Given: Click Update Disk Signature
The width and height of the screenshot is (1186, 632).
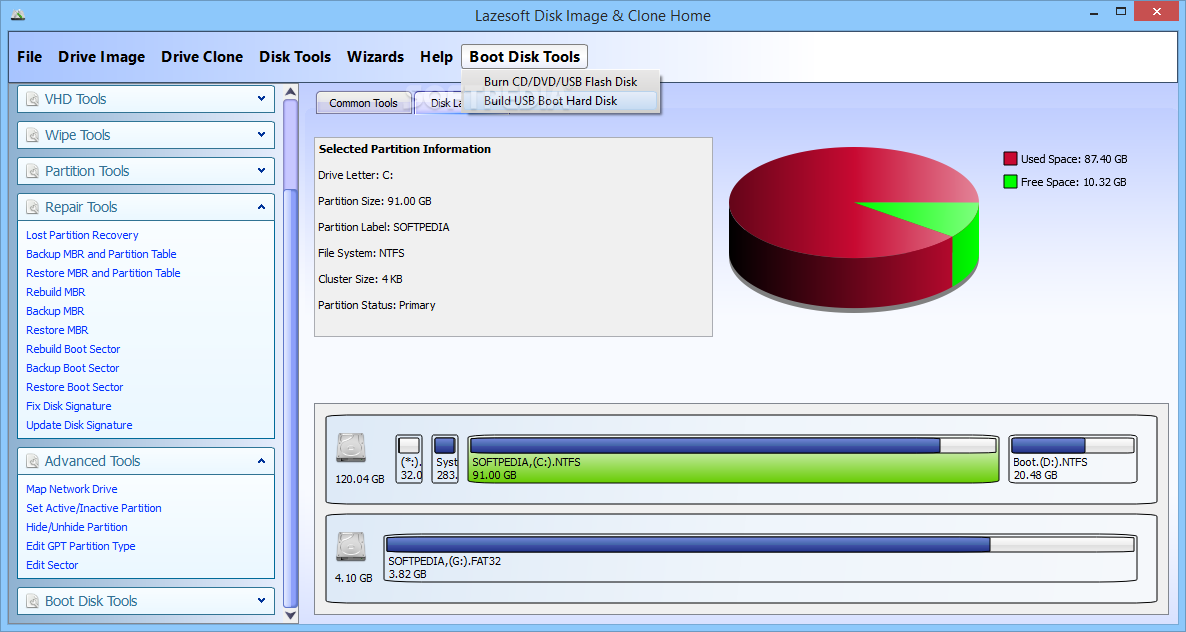Looking at the screenshot, I should 79,425.
